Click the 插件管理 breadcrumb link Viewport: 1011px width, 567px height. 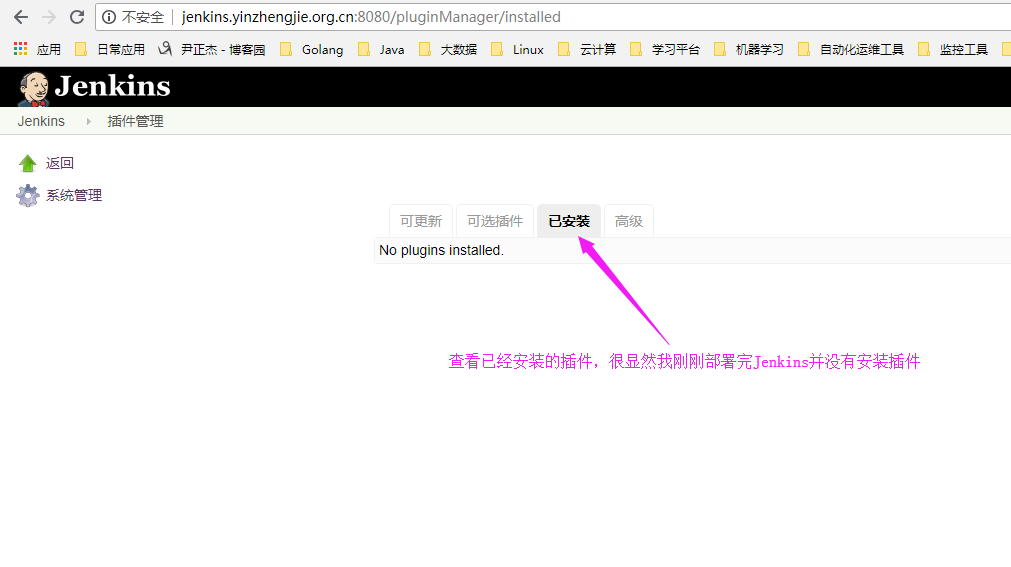tap(135, 121)
